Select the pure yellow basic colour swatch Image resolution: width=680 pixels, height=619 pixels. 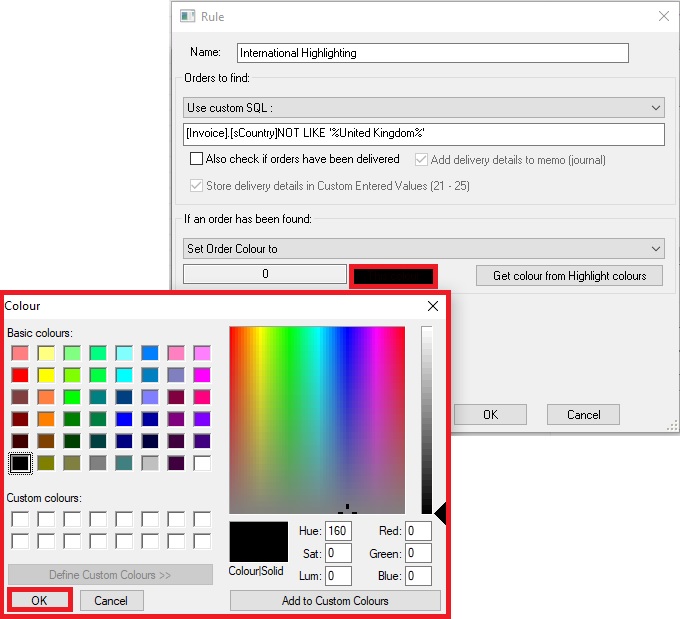pos(46,375)
